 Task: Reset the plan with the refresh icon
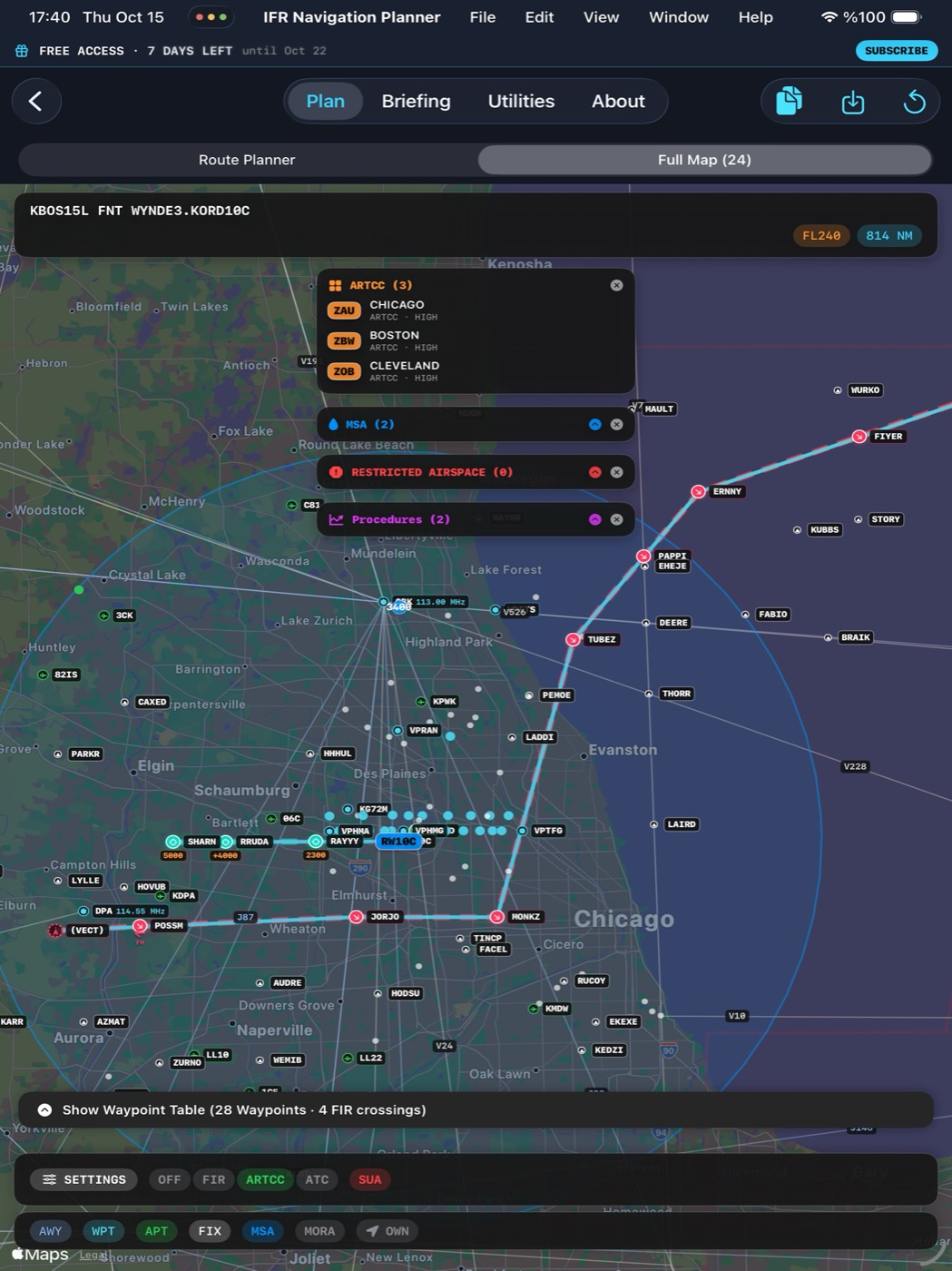pos(914,102)
